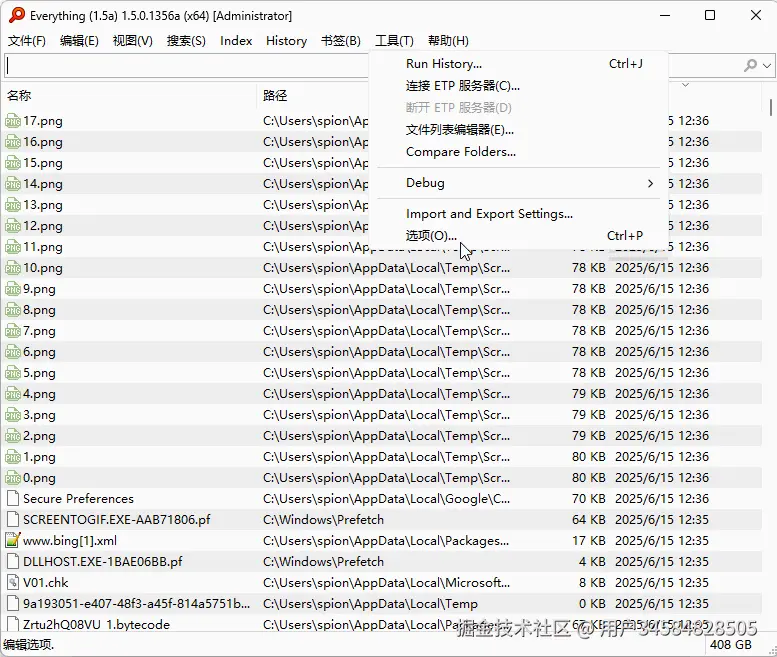Click the PNG icon for 8.png
This screenshot has height=657, width=777.
tap(12, 310)
